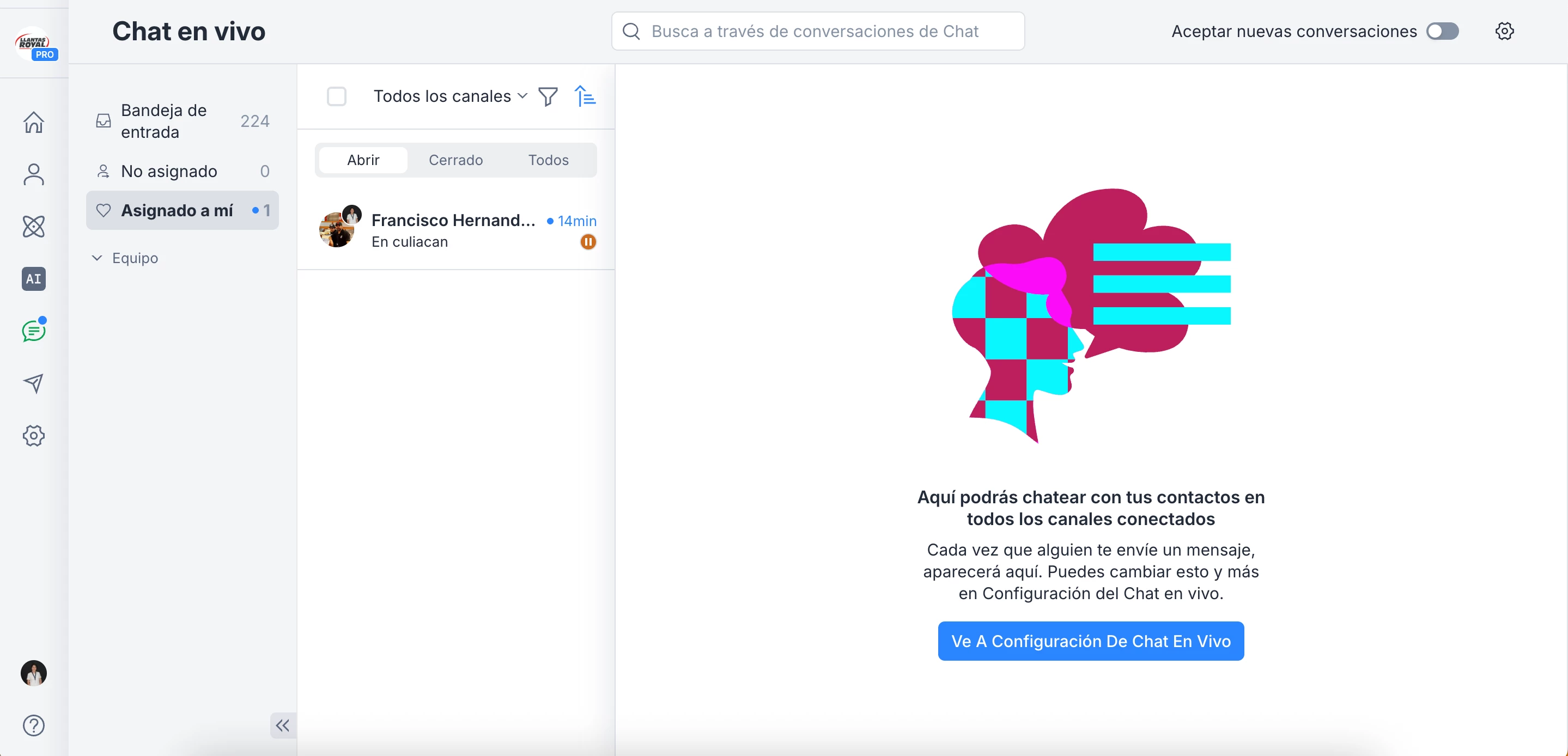Toggle Aceptar nuevas conversaciones switch
Image resolution: width=1568 pixels, height=756 pixels.
point(1442,31)
